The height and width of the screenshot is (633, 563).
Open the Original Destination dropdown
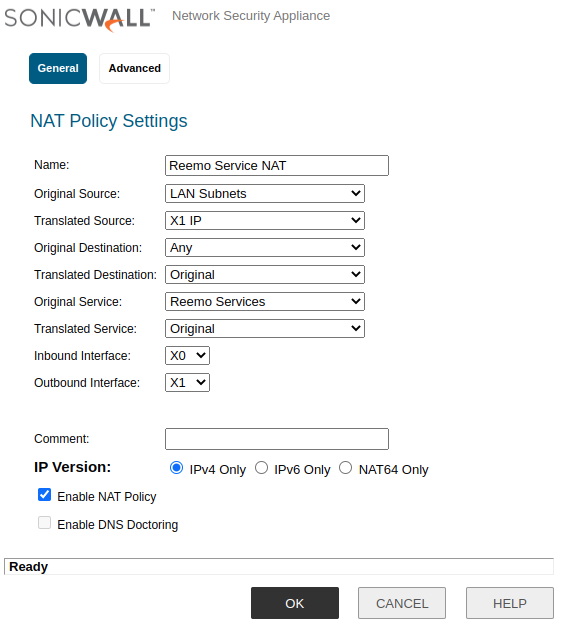coord(265,248)
